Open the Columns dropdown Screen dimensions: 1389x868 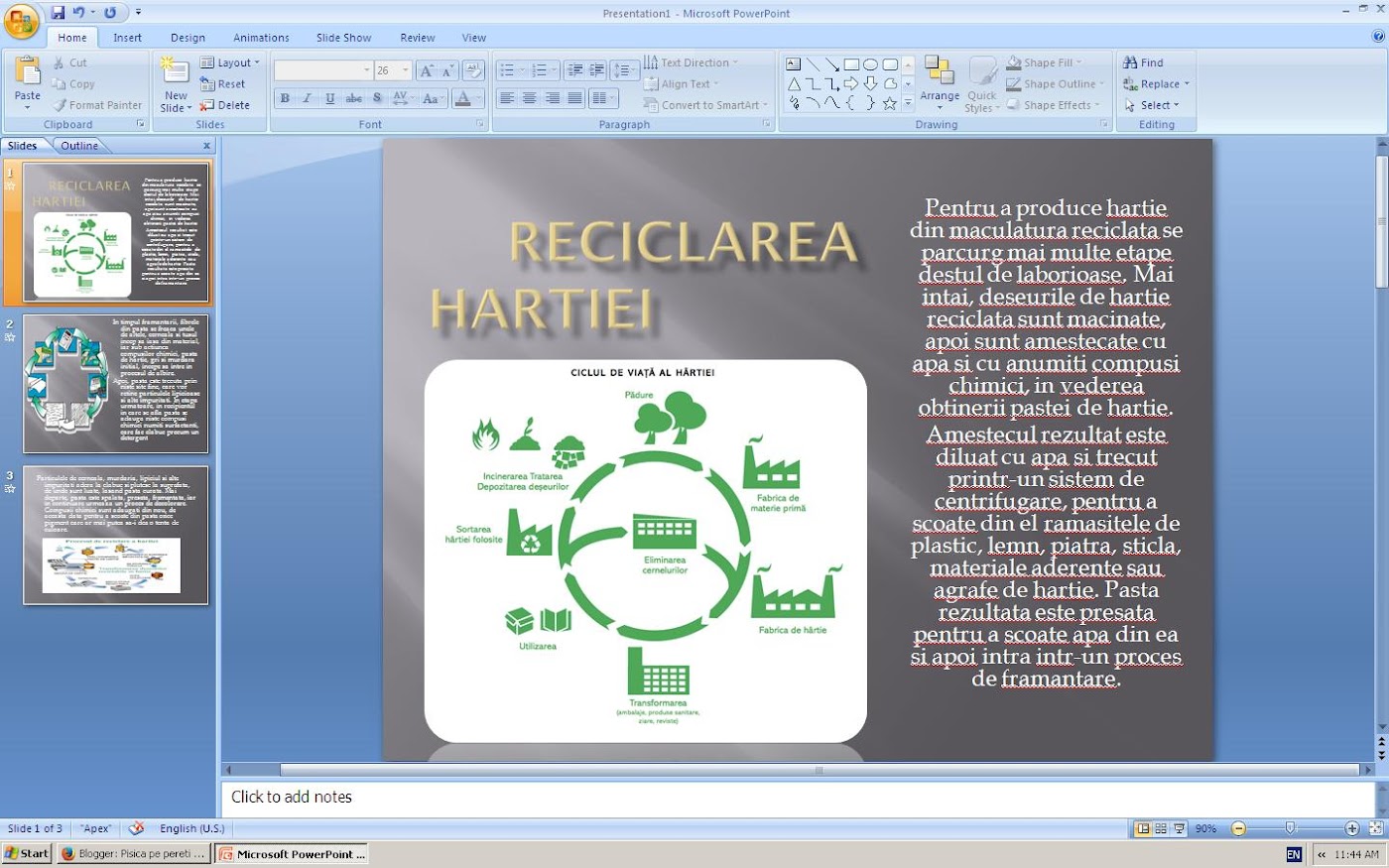[x=602, y=98]
